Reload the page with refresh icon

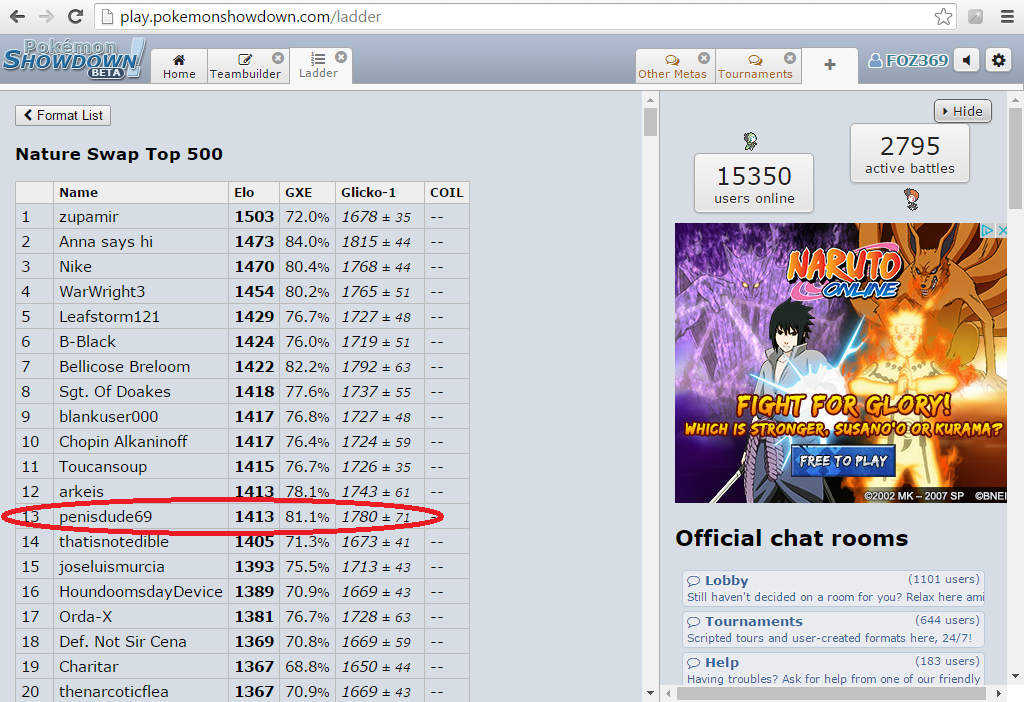click(x=75, y=16)
